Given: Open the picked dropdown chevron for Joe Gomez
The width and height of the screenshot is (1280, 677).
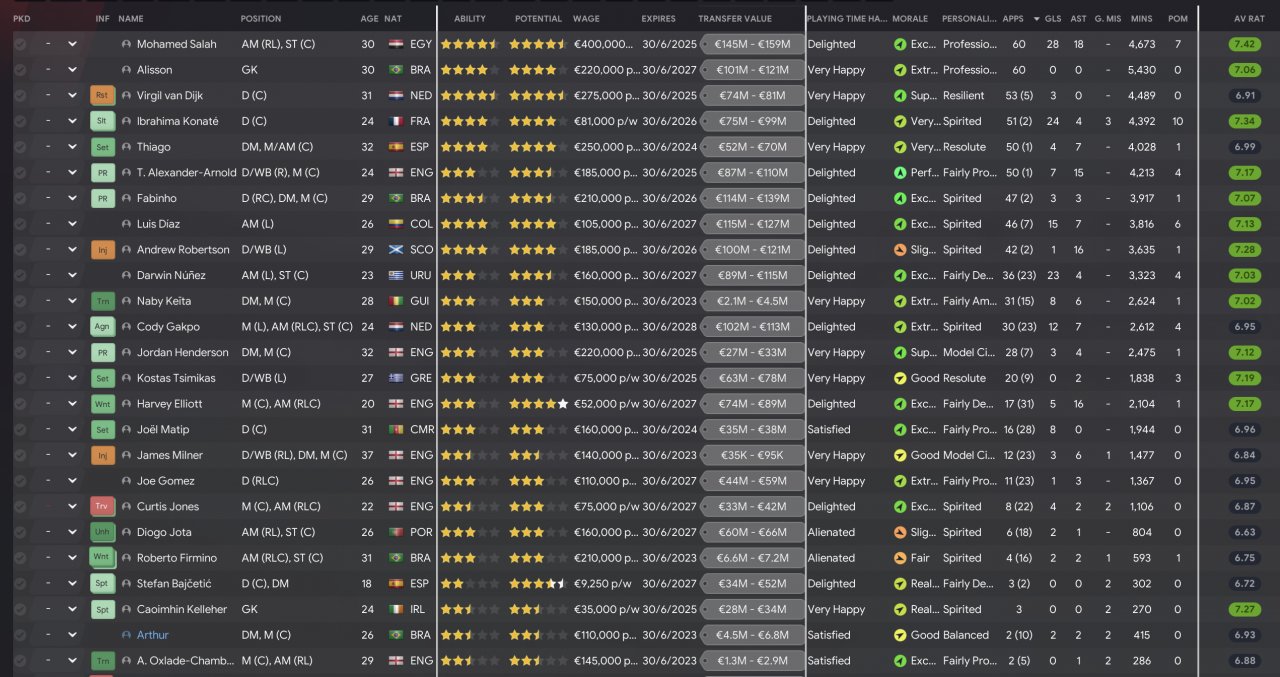Looking at the screenshot, I should tap(72, 481).
